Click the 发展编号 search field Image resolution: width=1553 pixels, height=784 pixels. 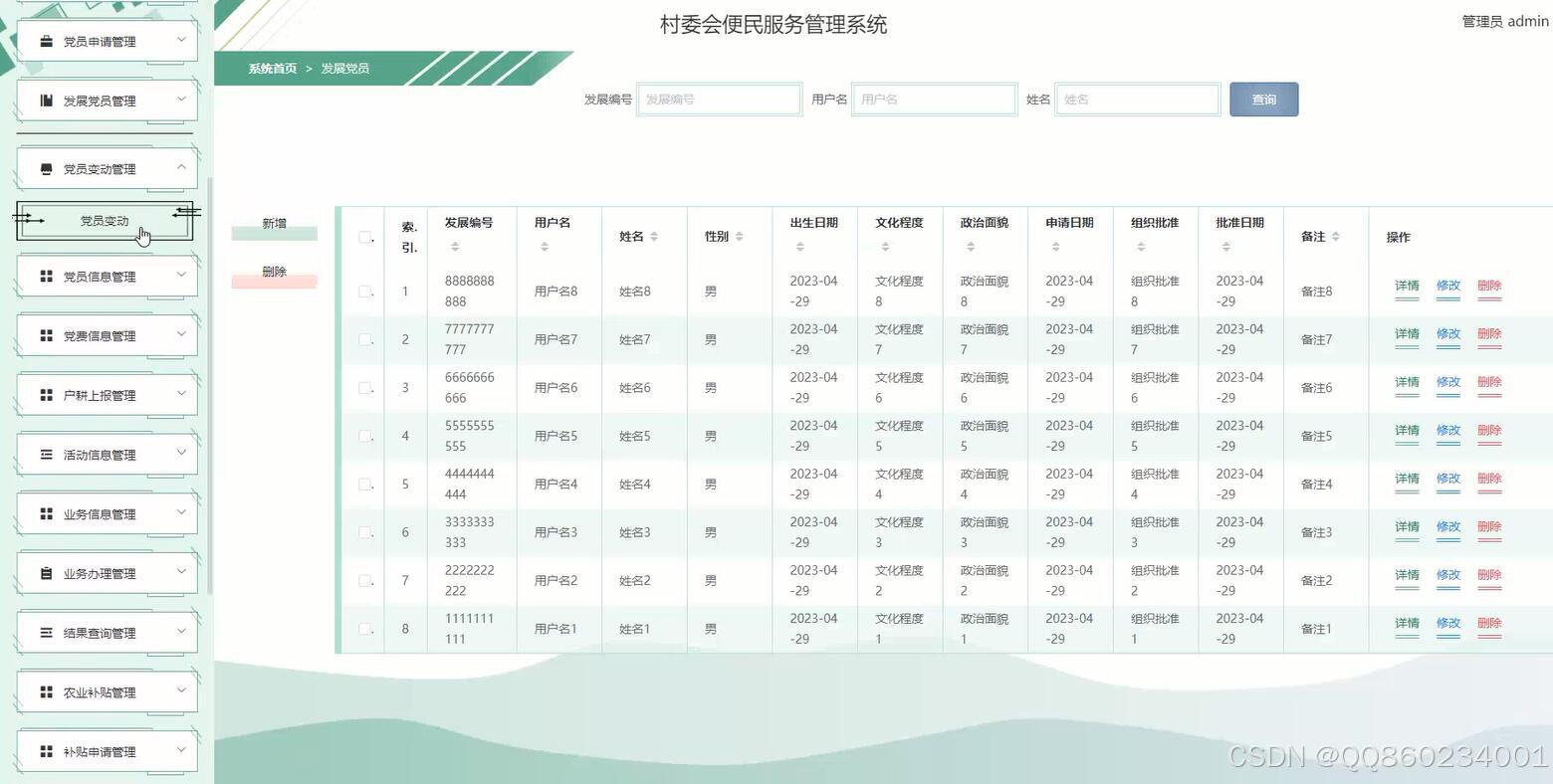tap(719, 99)
